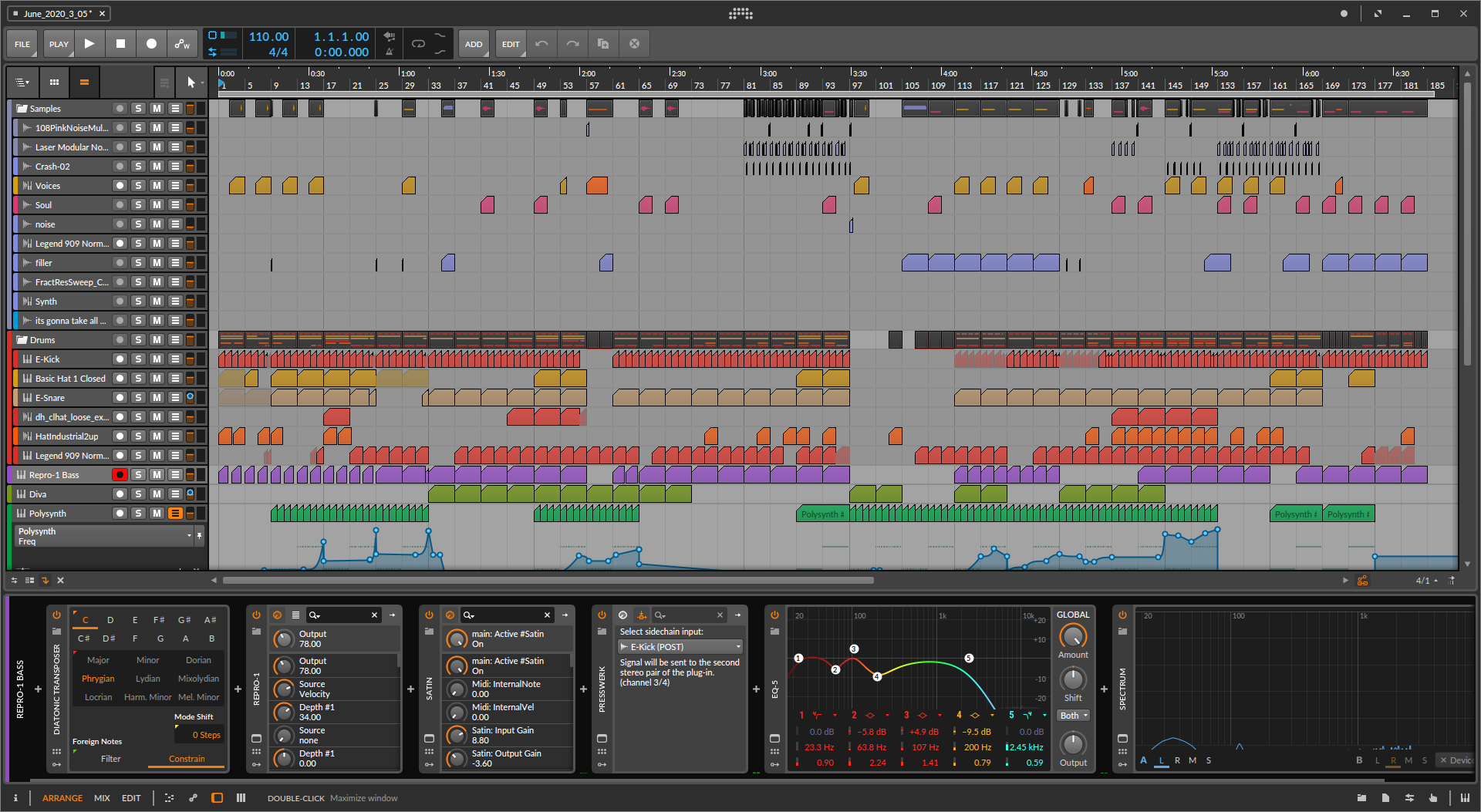Viewport: 1481px width, 812px height.
Task: Open the FILE menu
Action: point(22,44)
